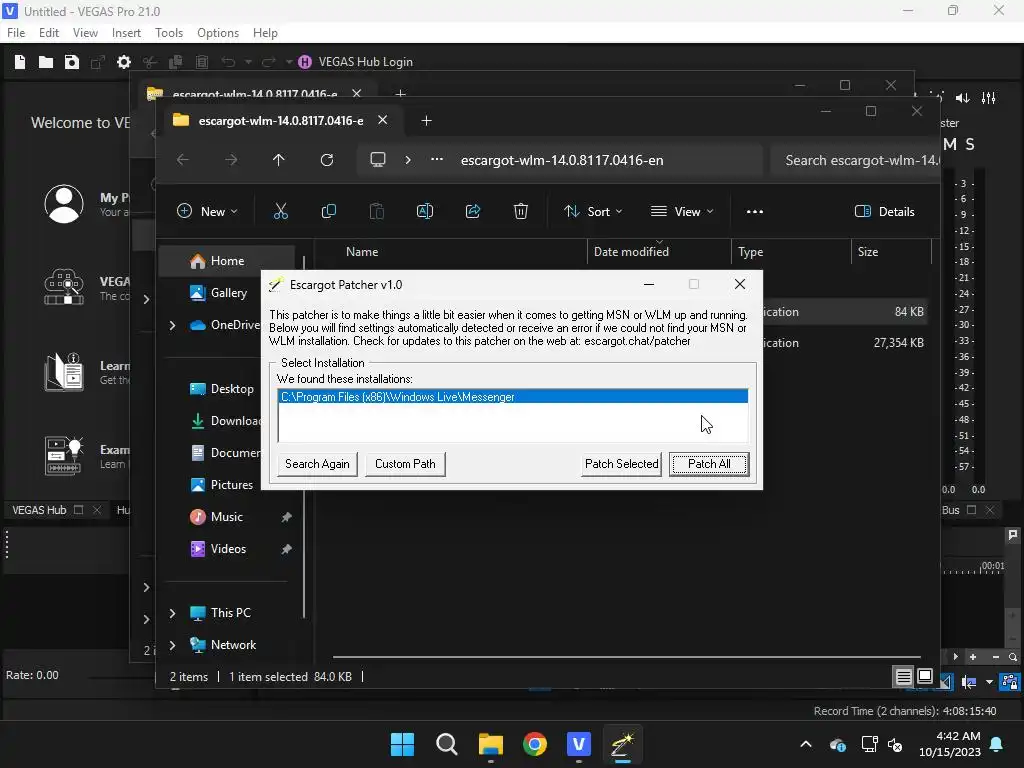Click Open folder icon in VEGAS toolbar
The height and width of the screenshot is (768, 1024).
(46, 62)
